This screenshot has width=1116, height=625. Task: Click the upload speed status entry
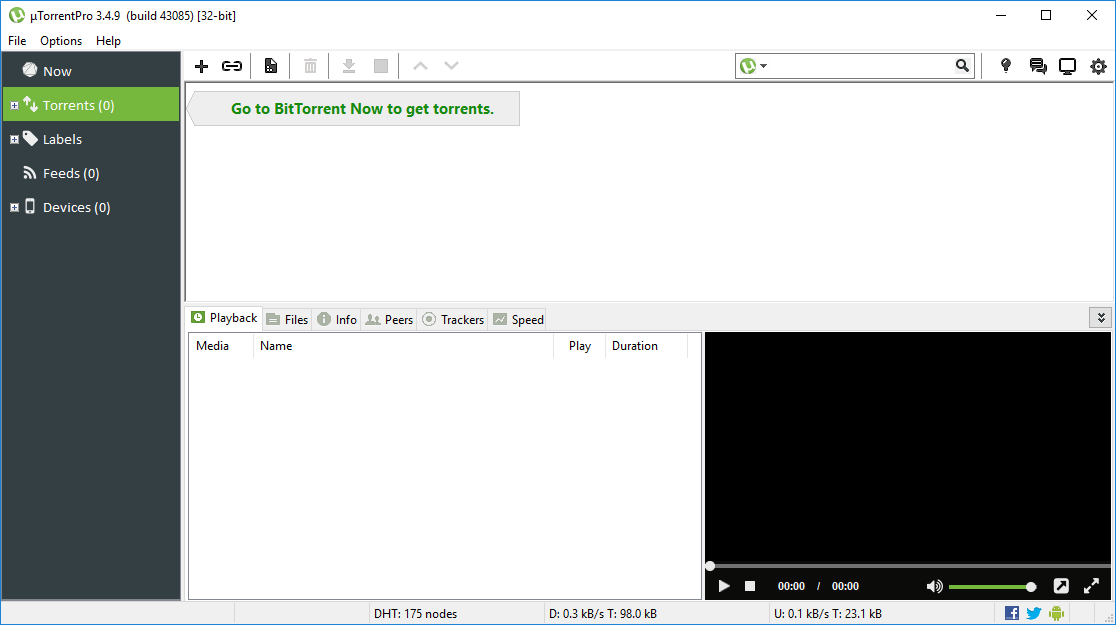click(828, 614)
